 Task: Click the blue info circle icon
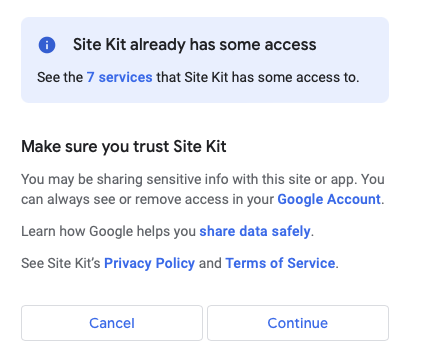47,45
